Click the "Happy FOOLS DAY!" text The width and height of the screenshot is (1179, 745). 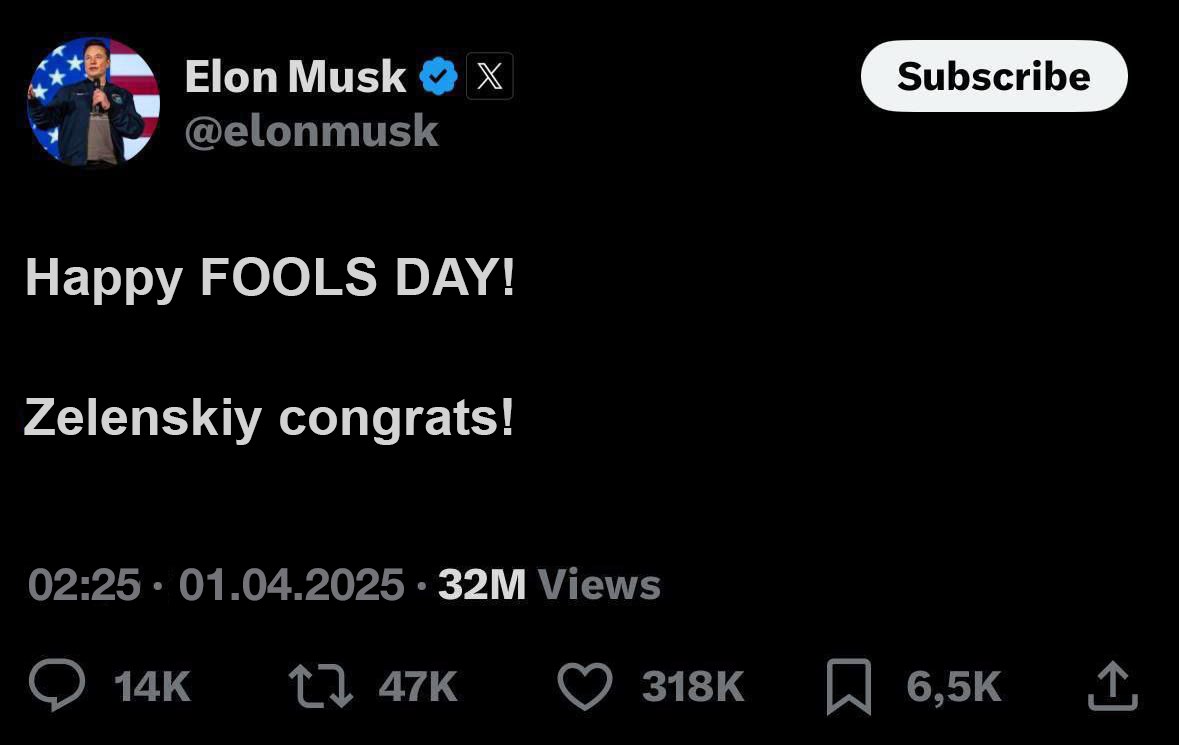coord(270,277)
